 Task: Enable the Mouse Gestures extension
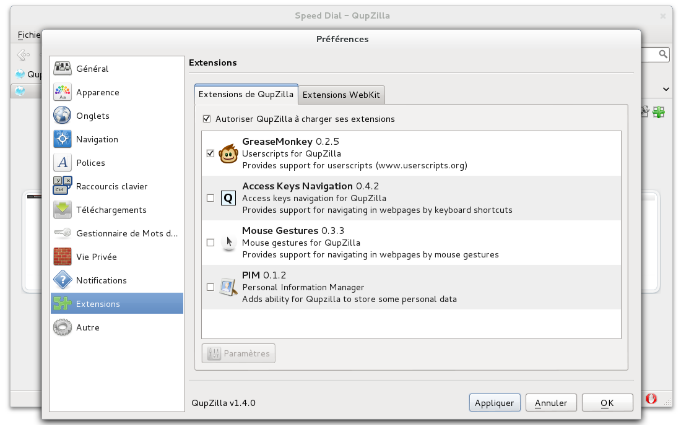tap(210, 242)
